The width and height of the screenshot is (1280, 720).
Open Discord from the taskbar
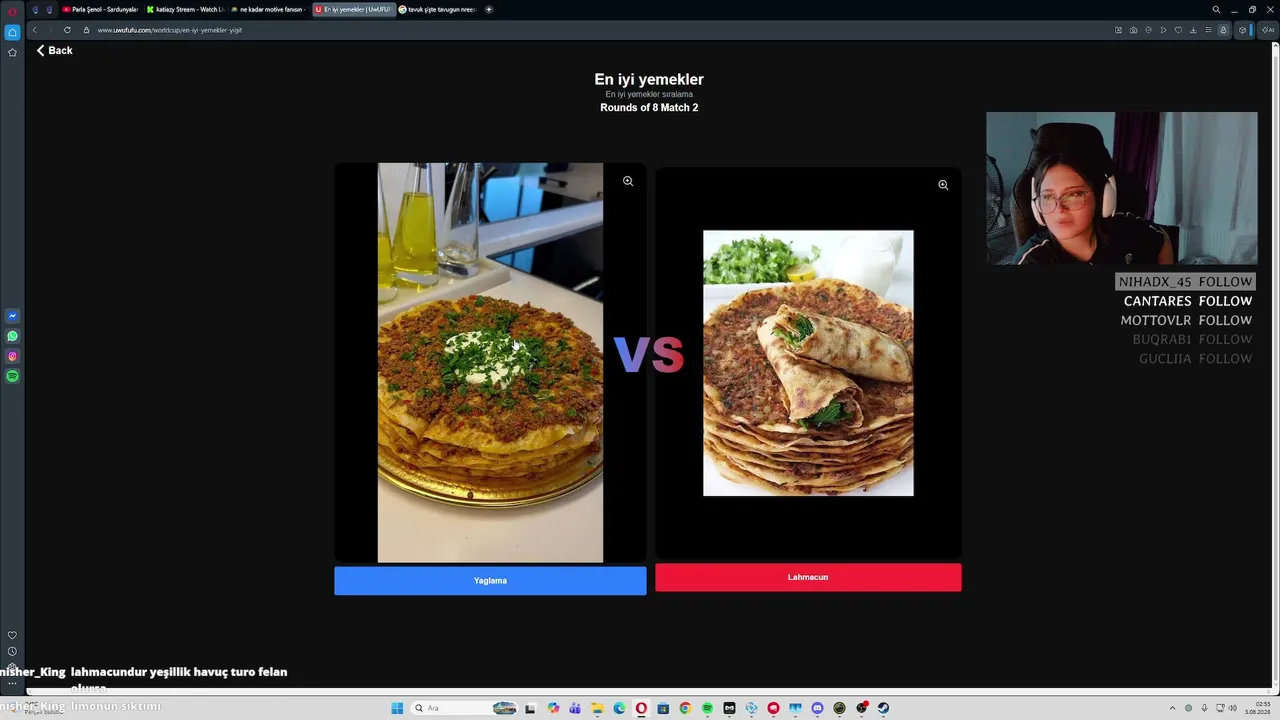817,708
